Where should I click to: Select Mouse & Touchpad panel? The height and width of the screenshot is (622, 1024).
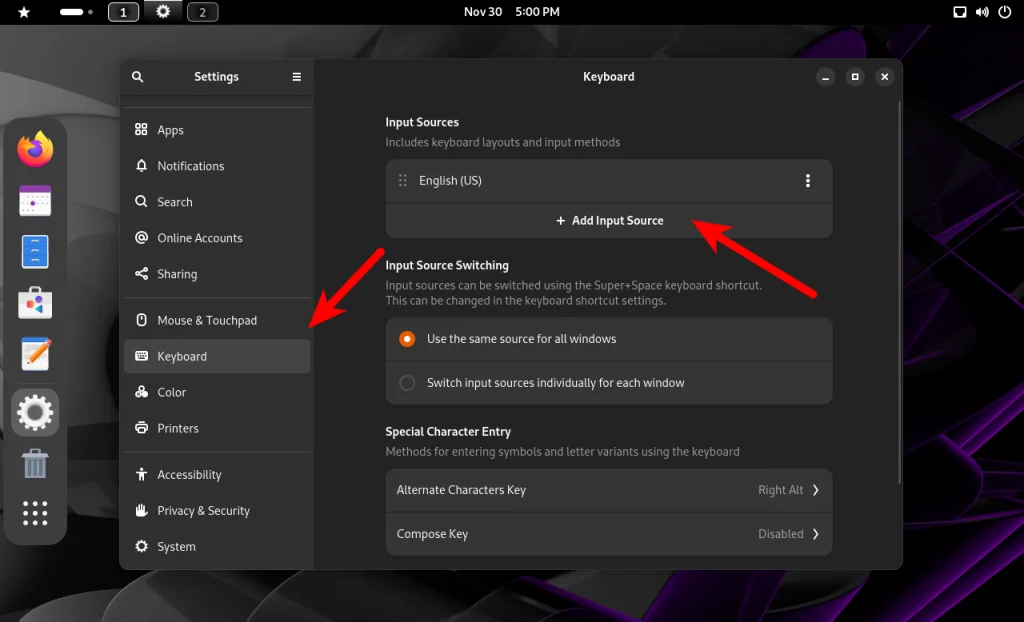click(217, 320)
